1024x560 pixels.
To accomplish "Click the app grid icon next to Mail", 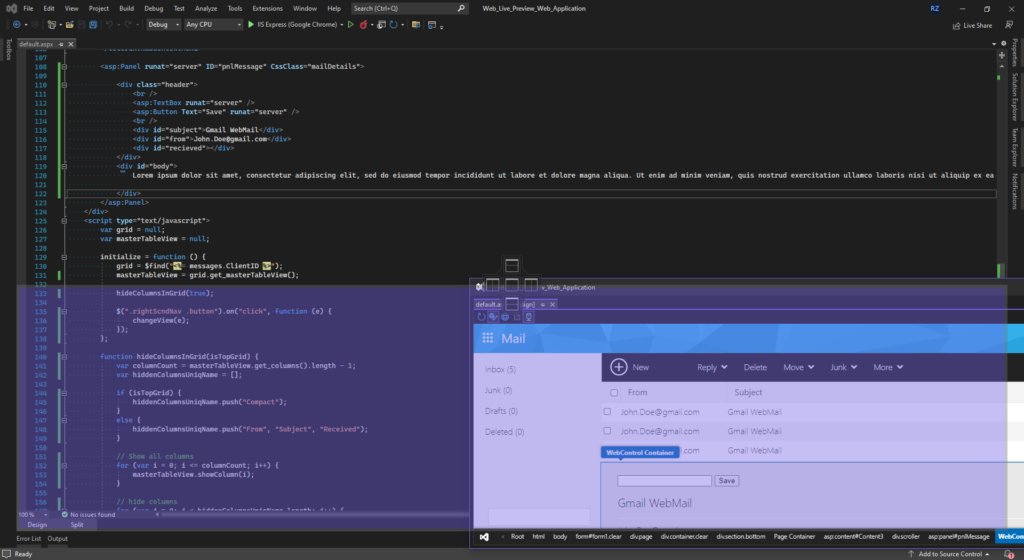I will pos(488,338).
